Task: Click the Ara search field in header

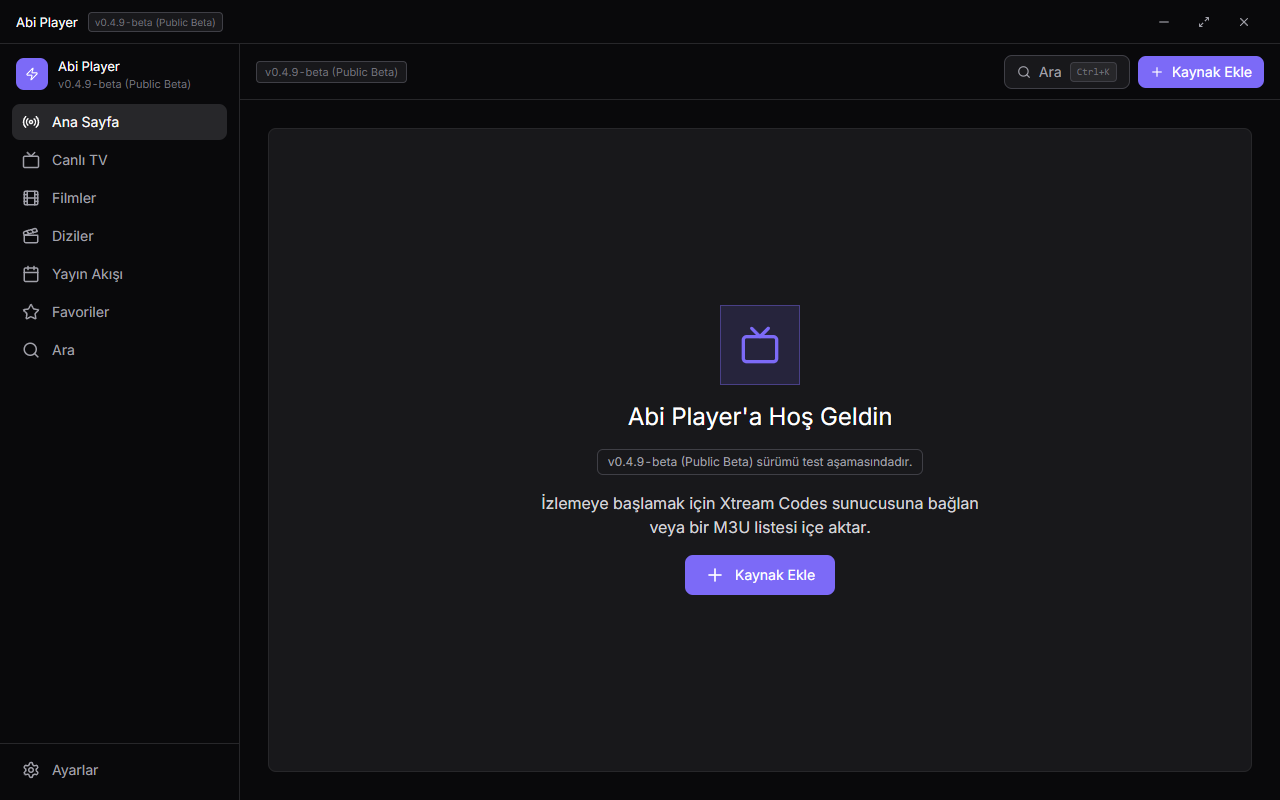Action: click(x=1067, y=72)
